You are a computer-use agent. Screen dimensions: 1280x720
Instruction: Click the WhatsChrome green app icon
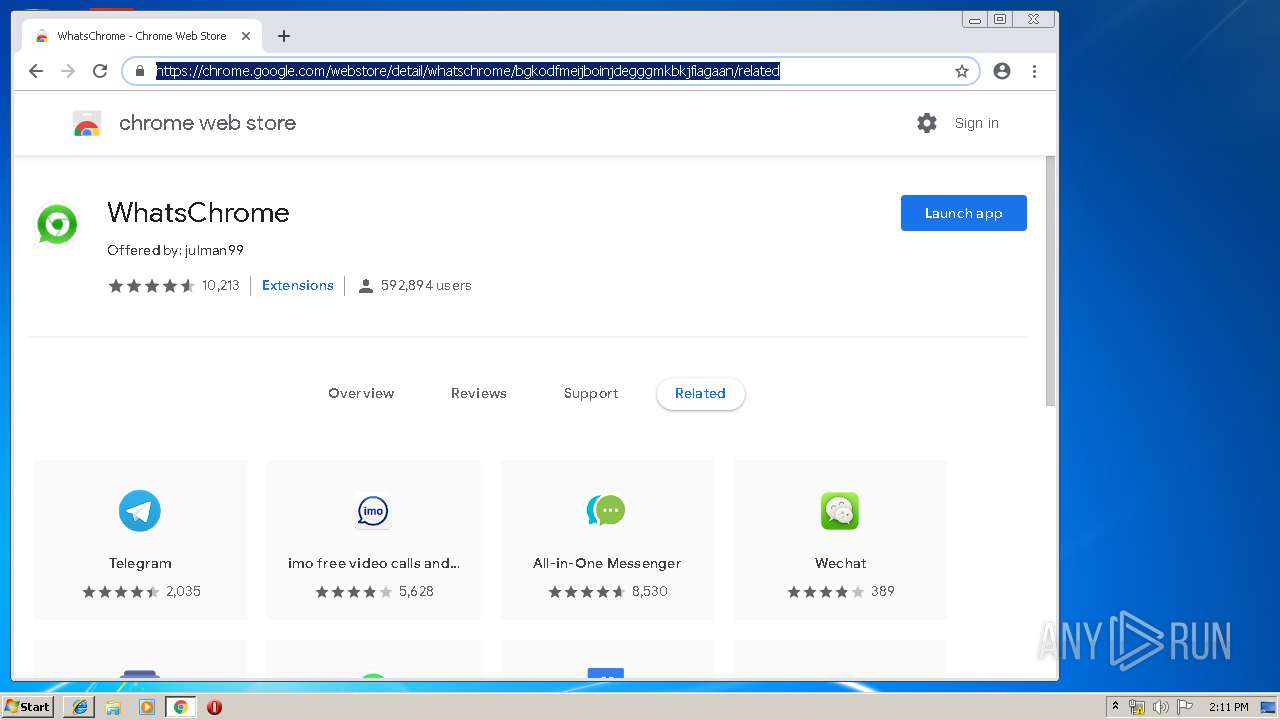[57, 224]
